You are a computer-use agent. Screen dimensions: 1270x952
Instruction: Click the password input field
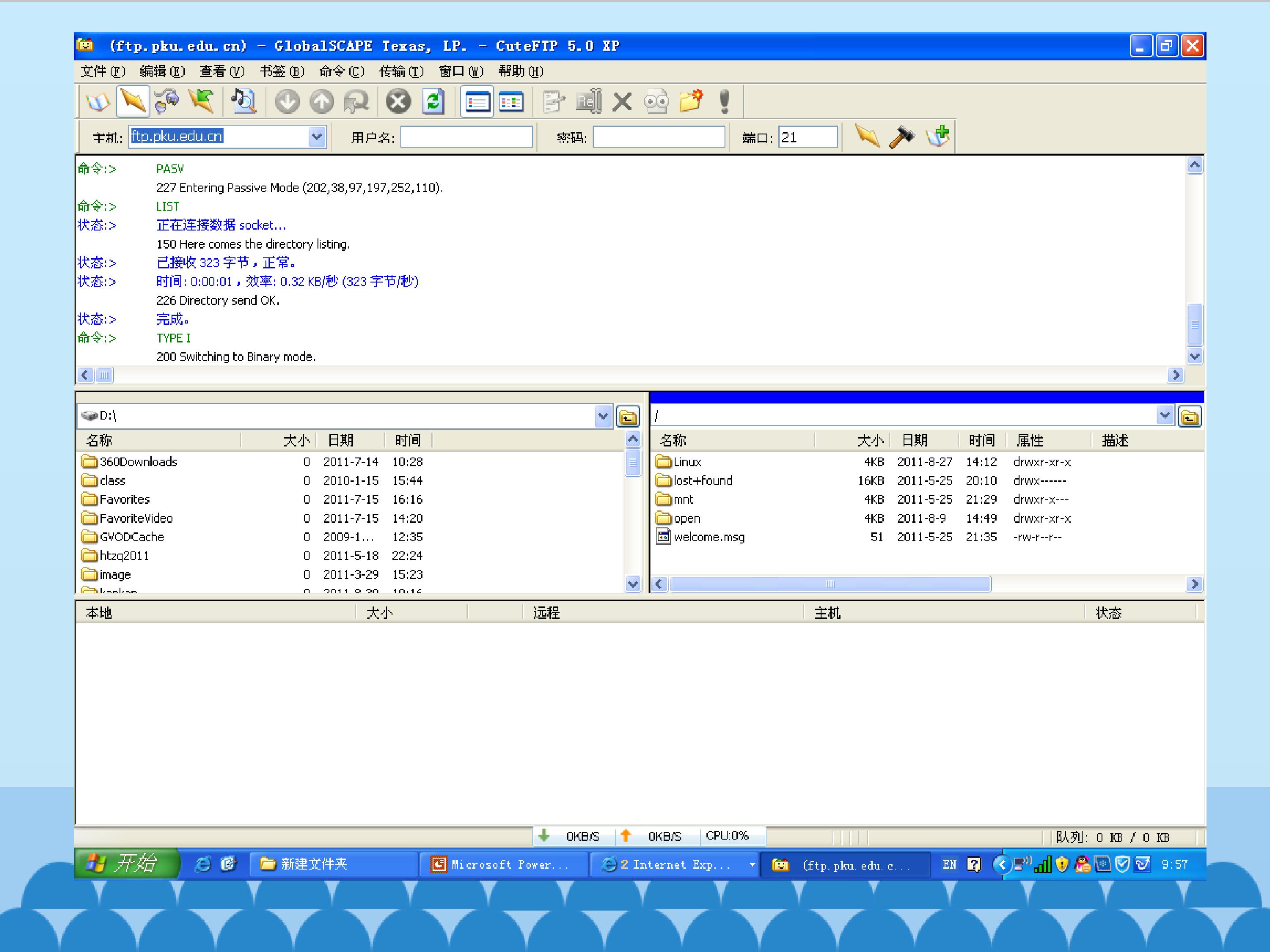click(x=658, y=137)
